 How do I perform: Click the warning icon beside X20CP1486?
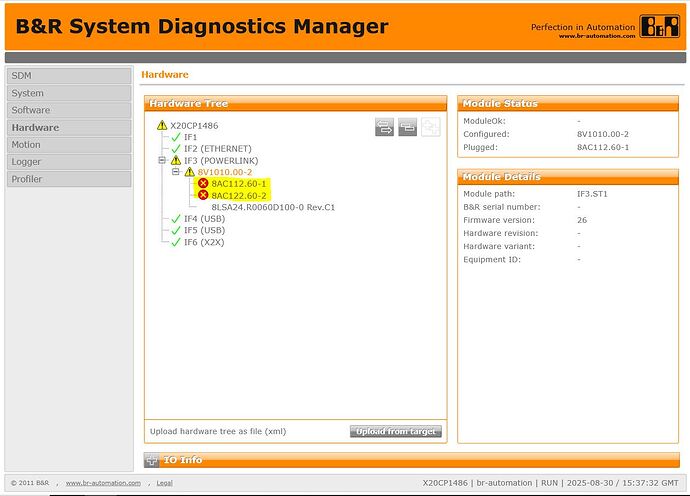tap(162, 125)
